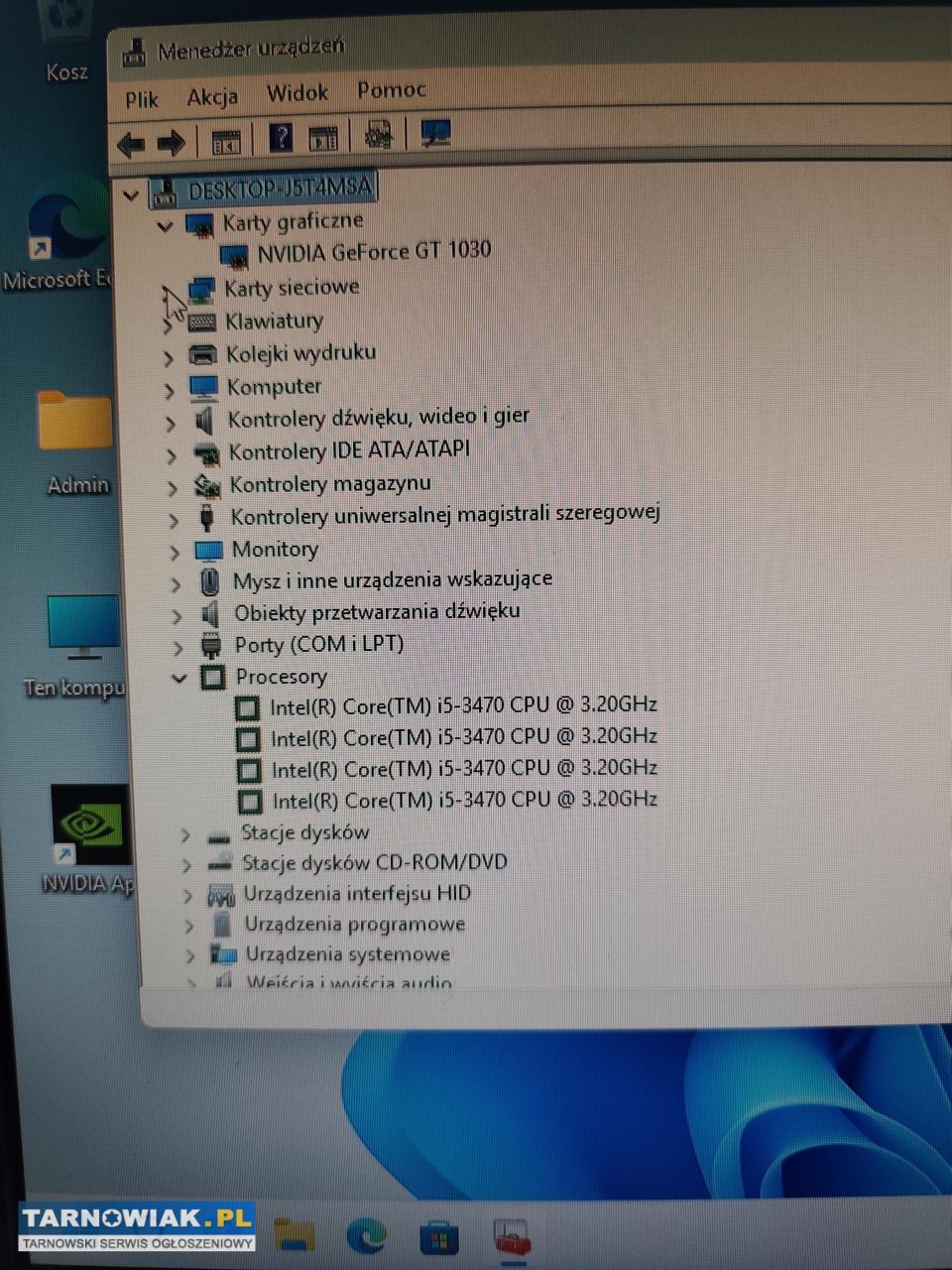
Task: Click the Kolejki wydruku printer icon
Action: [x=202, y=354]
